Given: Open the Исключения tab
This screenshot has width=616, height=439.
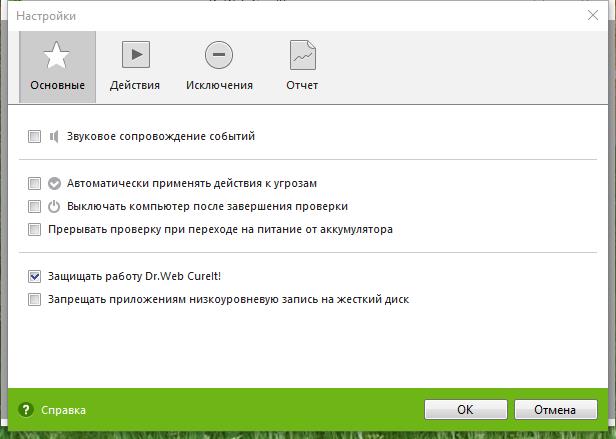Looking at the screenshot, I should 219,67.
